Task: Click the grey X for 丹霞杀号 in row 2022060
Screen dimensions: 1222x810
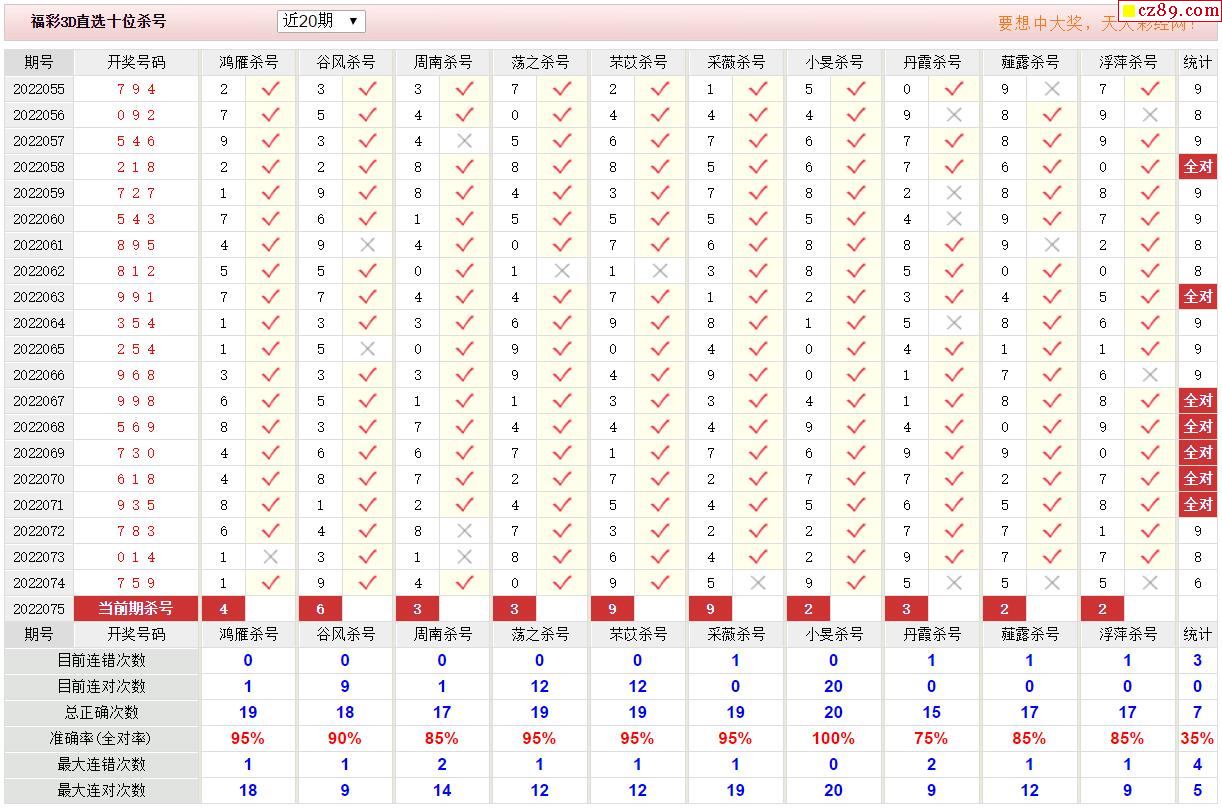Action: 954,219
